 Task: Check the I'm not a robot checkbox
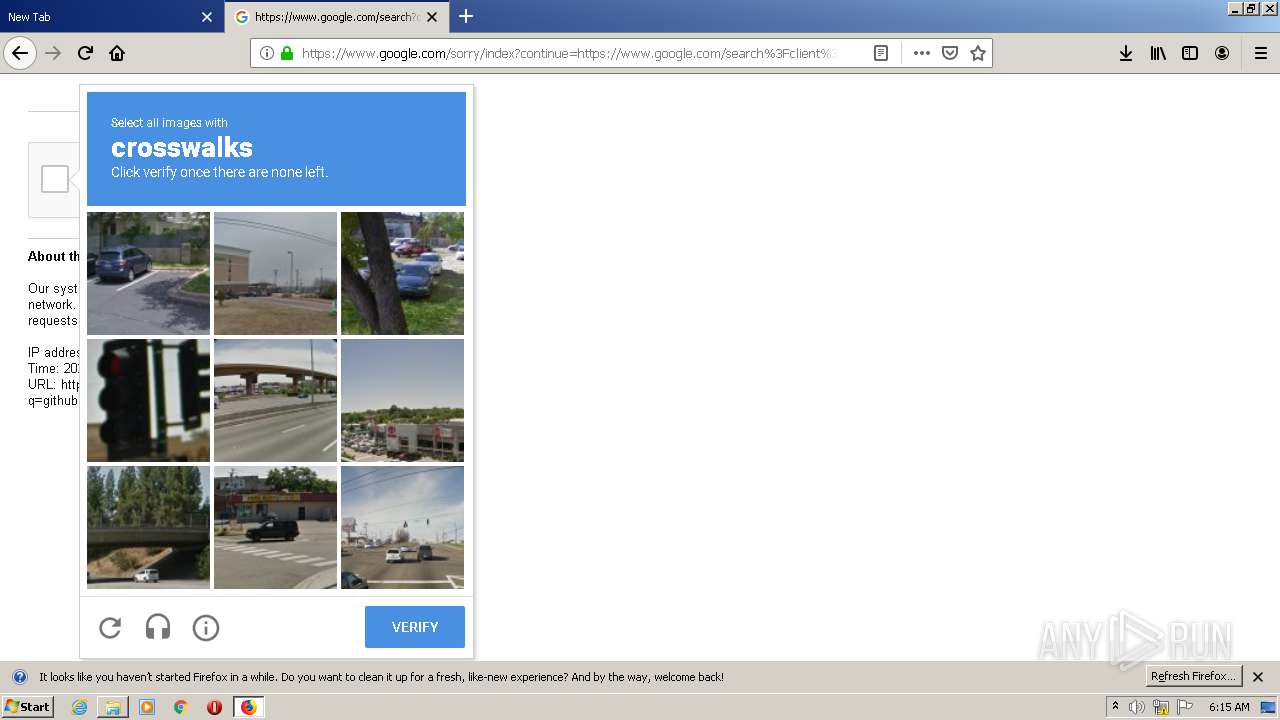[55, 179]
